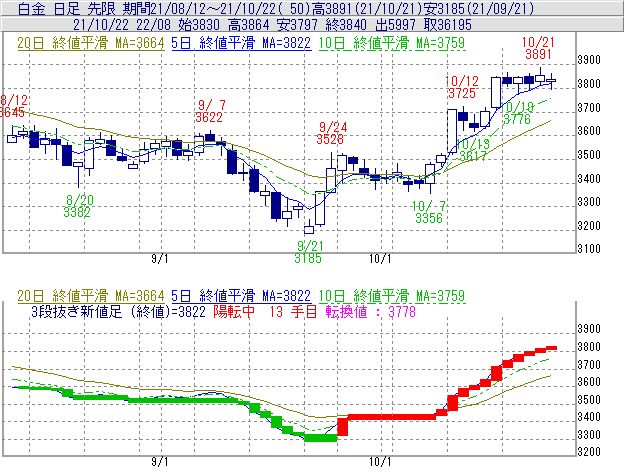Click the 9/21 3185 low label
The image size is (624, 475).
(x=309, y=252)
